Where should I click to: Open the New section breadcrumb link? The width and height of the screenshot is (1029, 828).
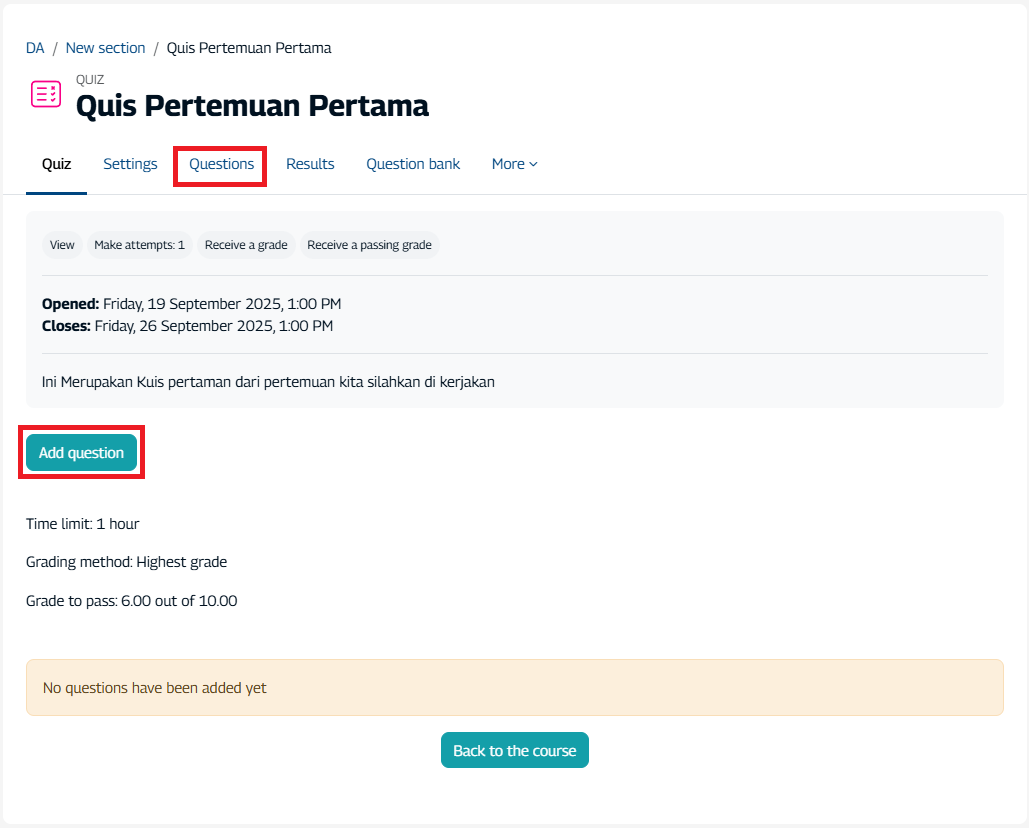click(105, 47)
